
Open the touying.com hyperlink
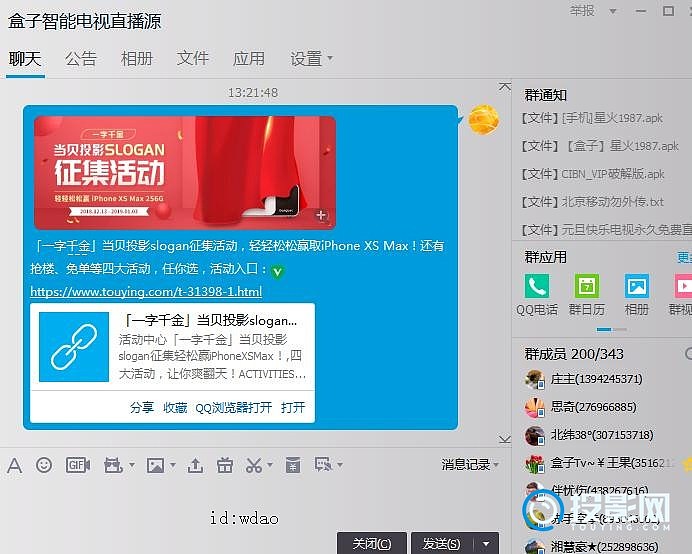(146, 292)
